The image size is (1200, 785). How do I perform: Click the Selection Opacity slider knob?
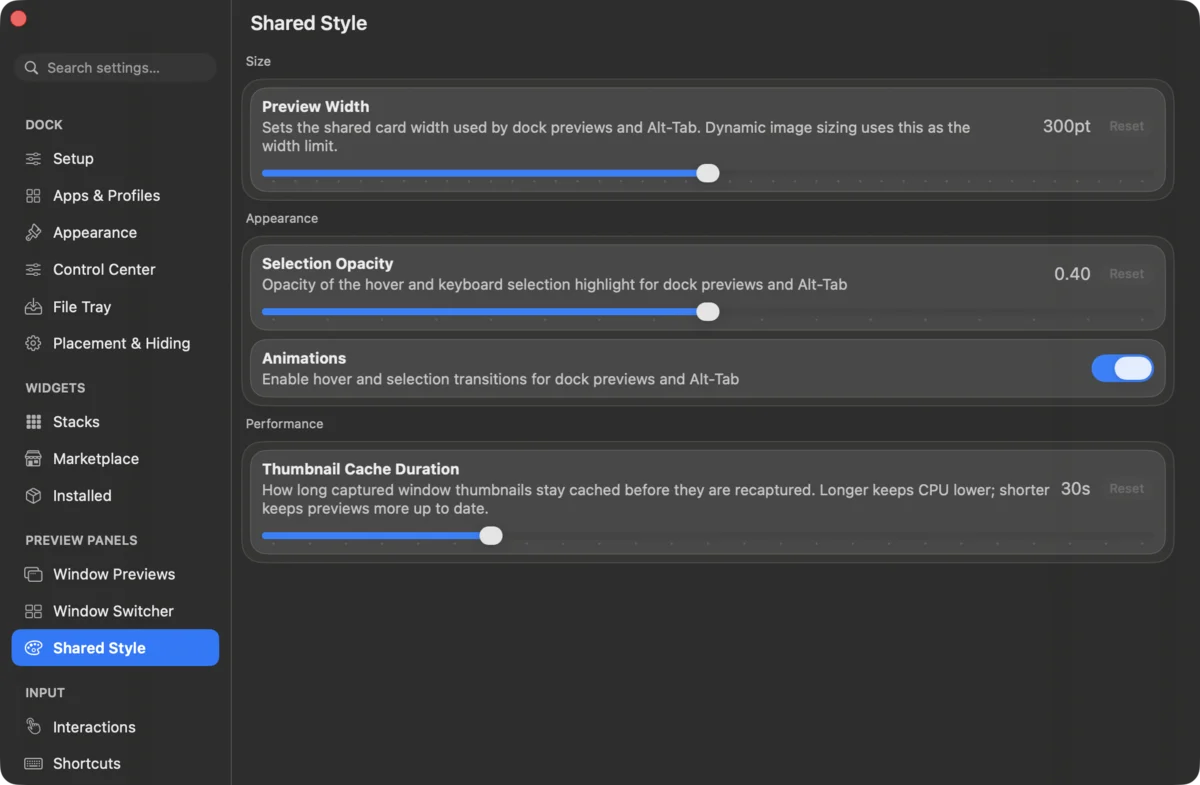click(x=707, y=311)
